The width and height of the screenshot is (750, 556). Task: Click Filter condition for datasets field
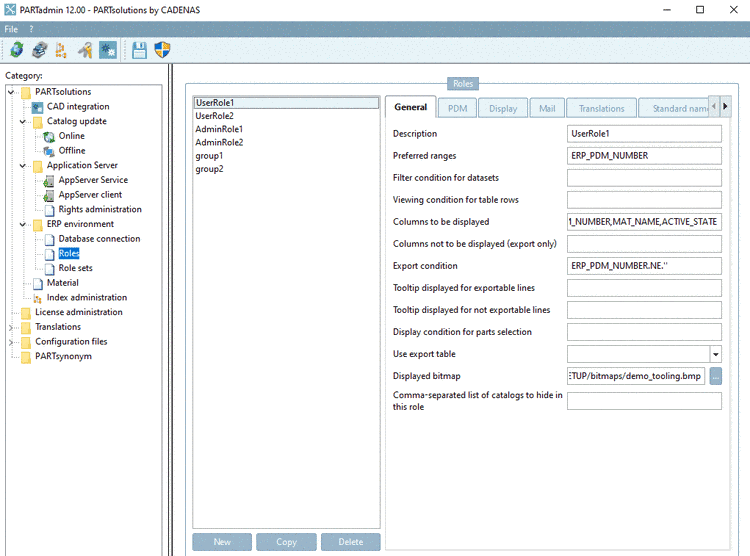click(644, 178)
